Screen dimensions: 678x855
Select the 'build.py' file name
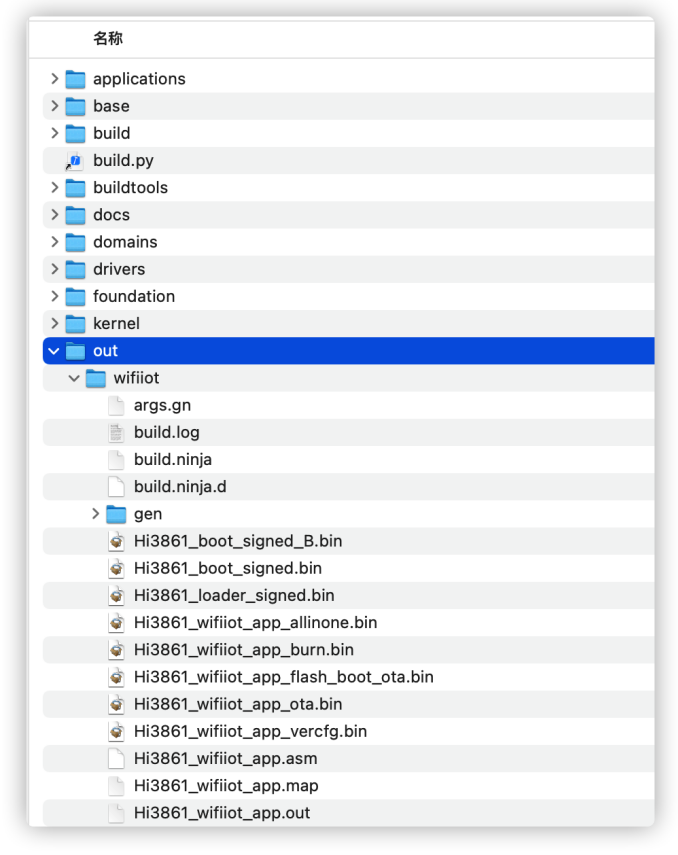123,161
